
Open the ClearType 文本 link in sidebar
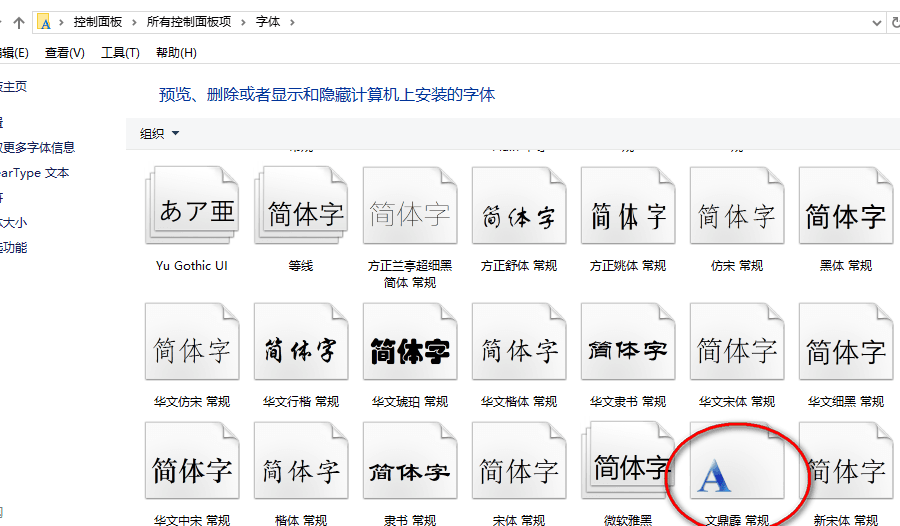(35, 173)
